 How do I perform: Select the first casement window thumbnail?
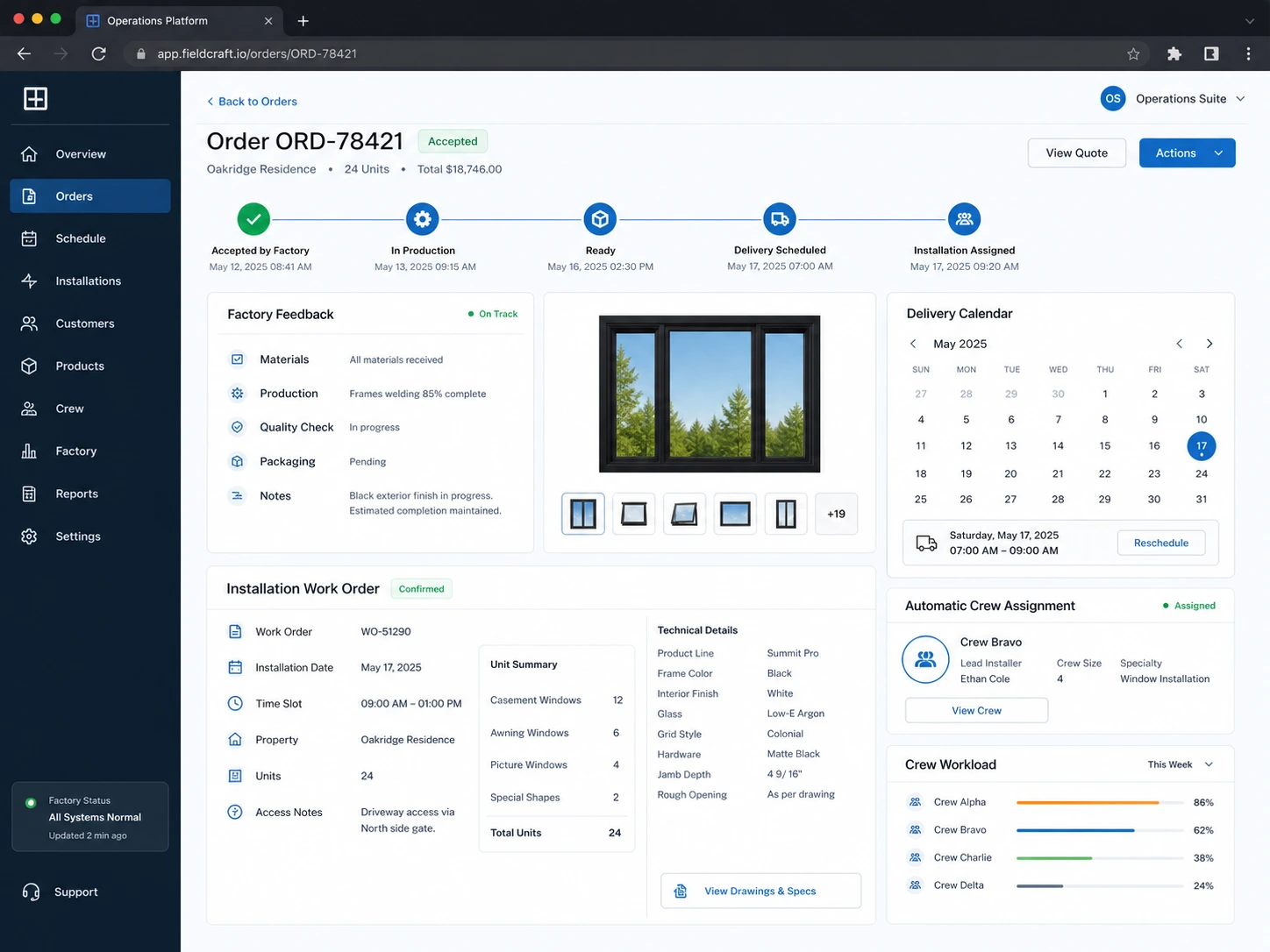pyautogui.click(x=583, y=514)
